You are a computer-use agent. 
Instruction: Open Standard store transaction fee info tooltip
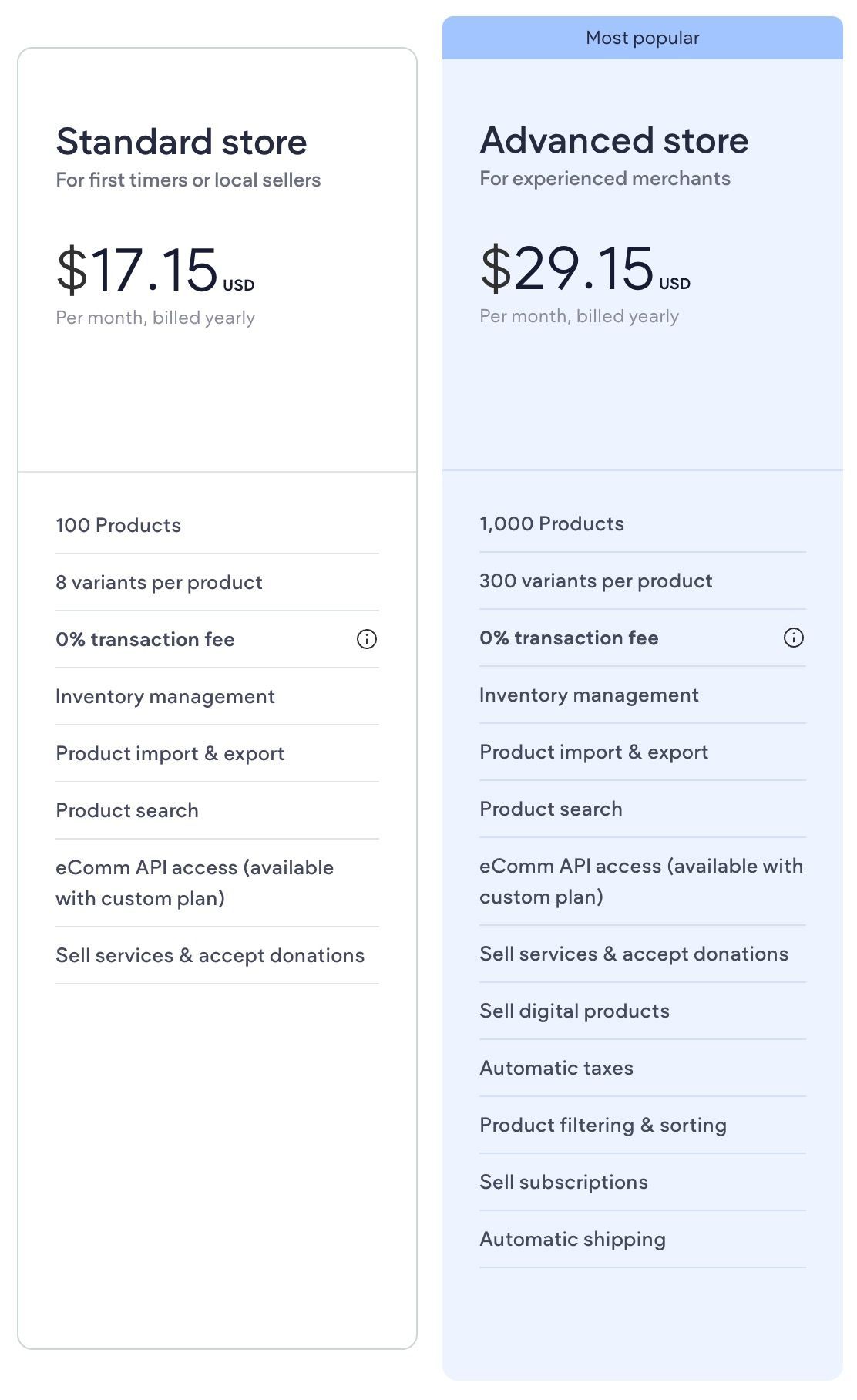(367, 639)
